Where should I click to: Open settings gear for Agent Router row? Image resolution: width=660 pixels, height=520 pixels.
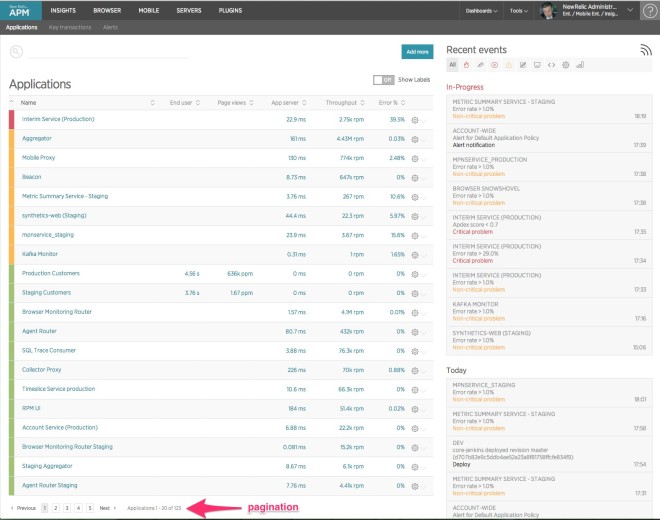tap(415, 332)
